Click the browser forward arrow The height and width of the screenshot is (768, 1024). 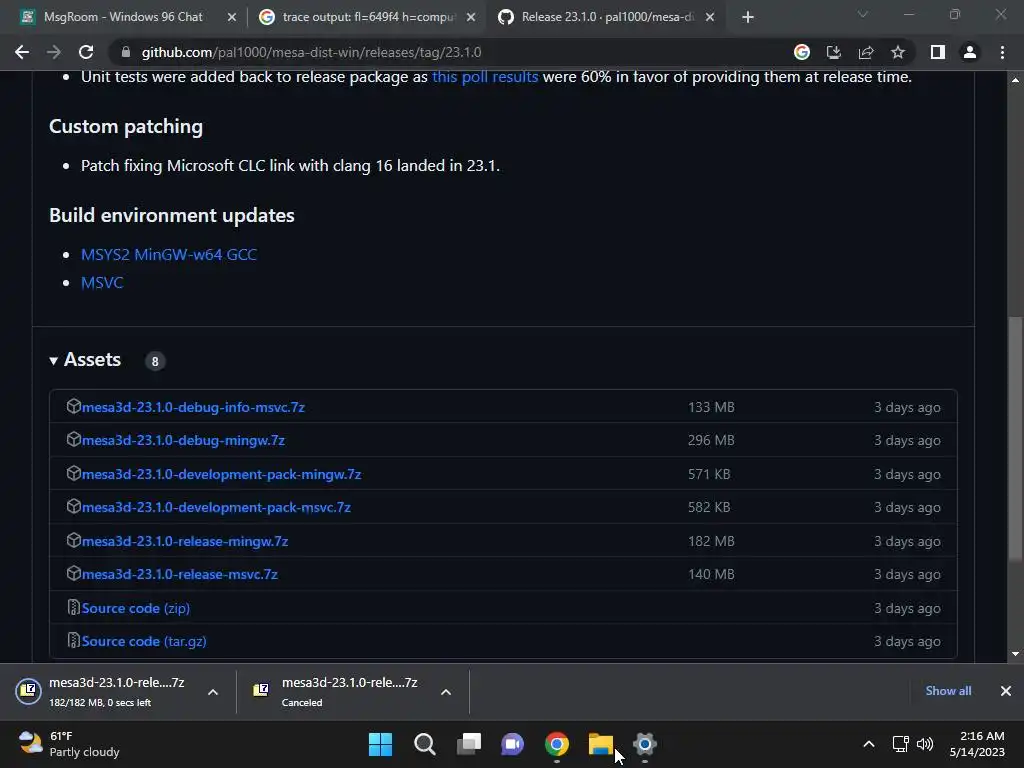(x=54, y=52)
